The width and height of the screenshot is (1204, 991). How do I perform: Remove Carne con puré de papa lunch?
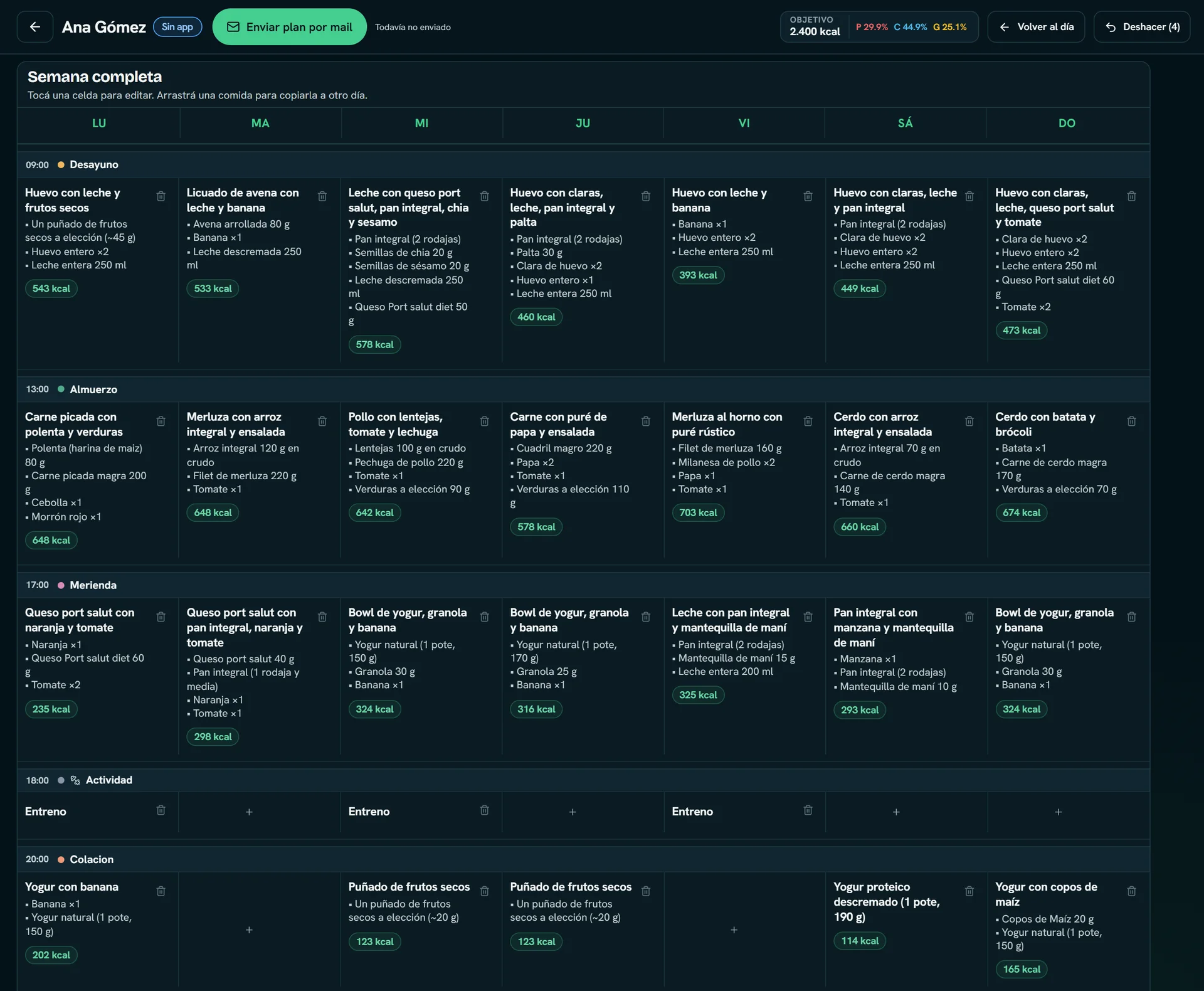[x=646, y=421]
